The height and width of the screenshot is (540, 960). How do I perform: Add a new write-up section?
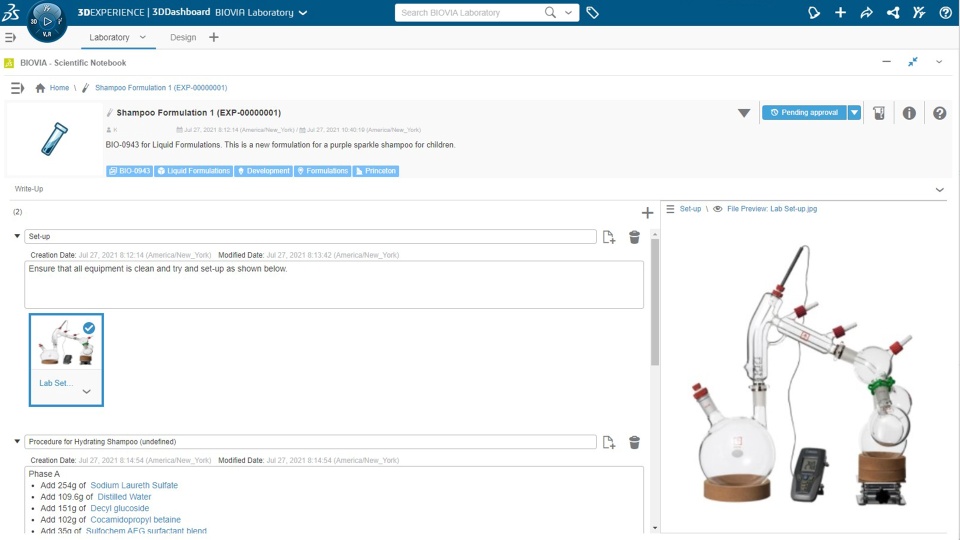click(647, 213)
